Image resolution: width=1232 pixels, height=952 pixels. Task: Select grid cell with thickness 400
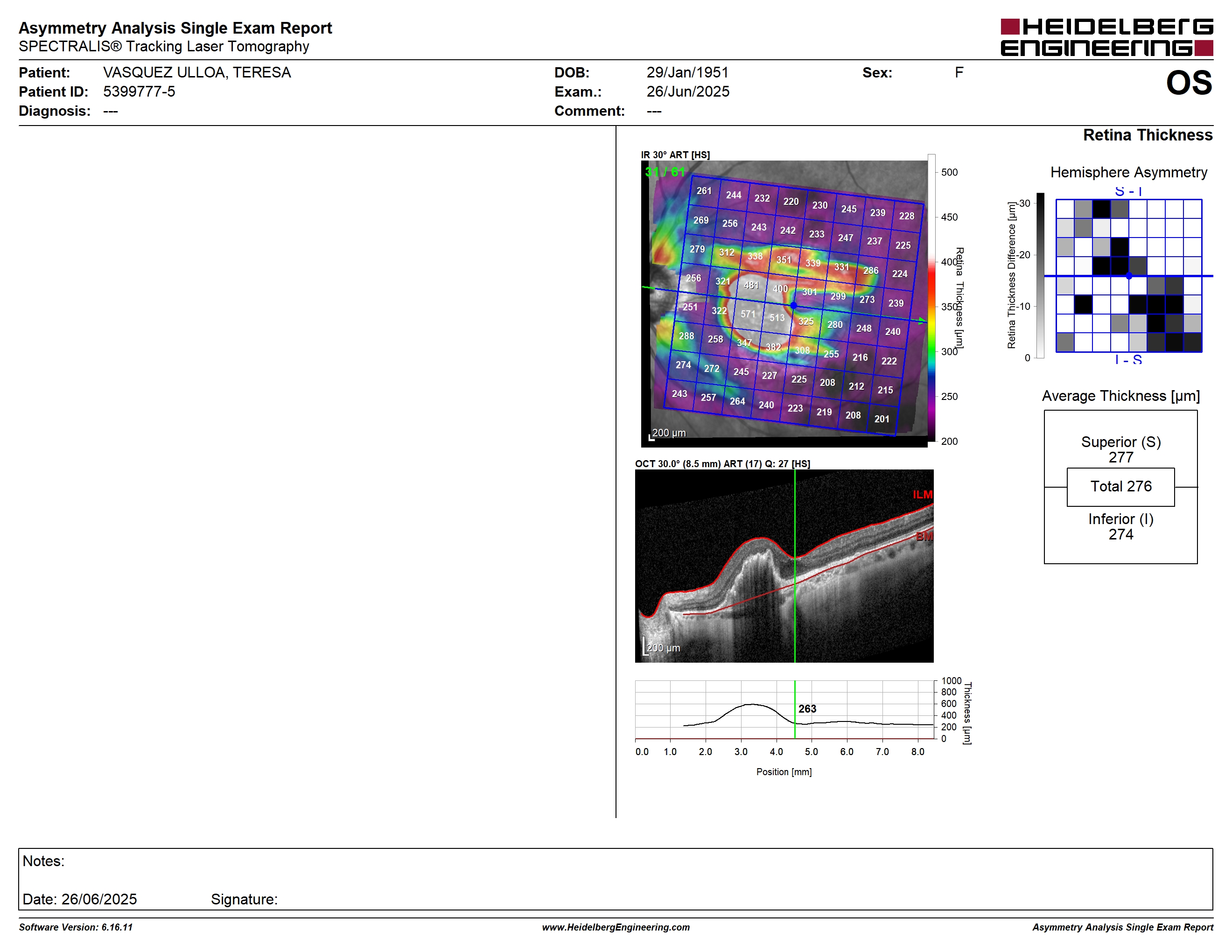(x=780, y=289)
